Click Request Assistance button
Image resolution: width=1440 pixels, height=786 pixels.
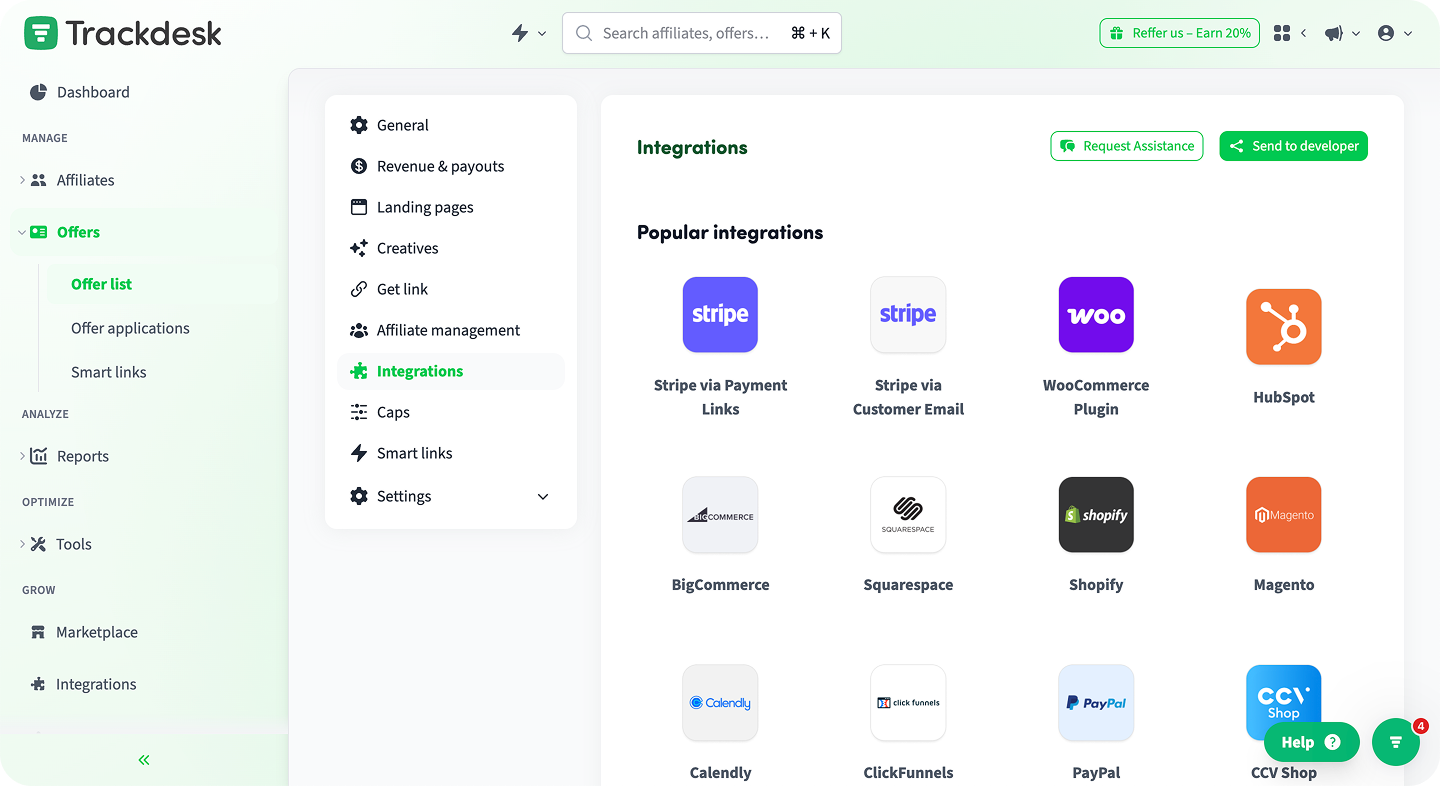pos(1127,146)
